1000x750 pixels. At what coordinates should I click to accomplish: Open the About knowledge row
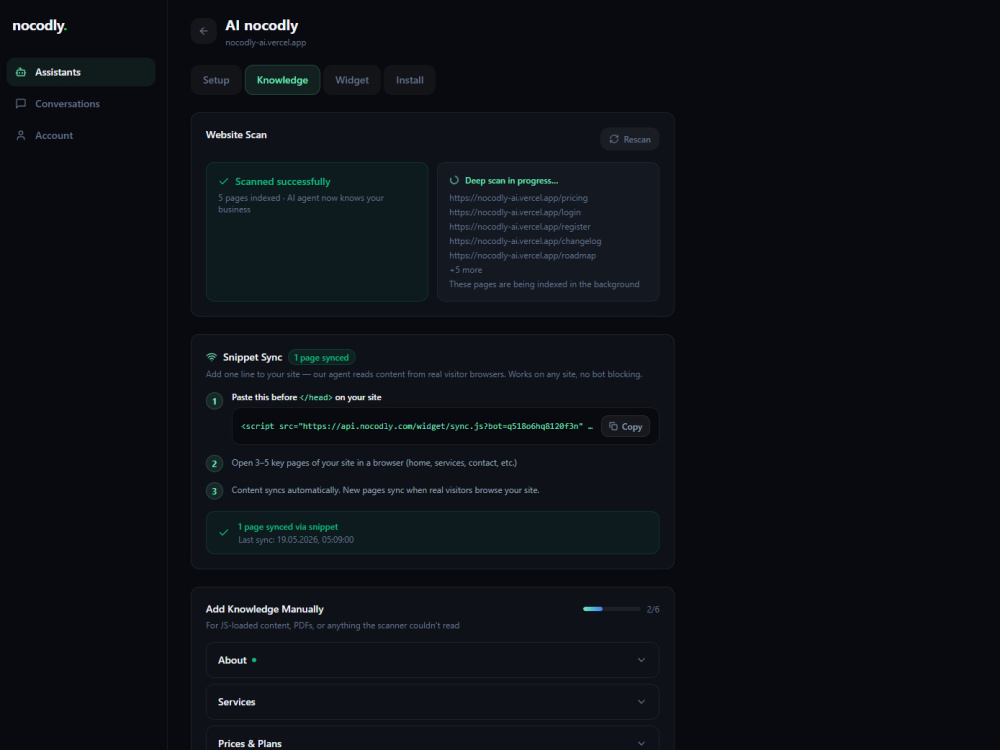coord(432,660)
